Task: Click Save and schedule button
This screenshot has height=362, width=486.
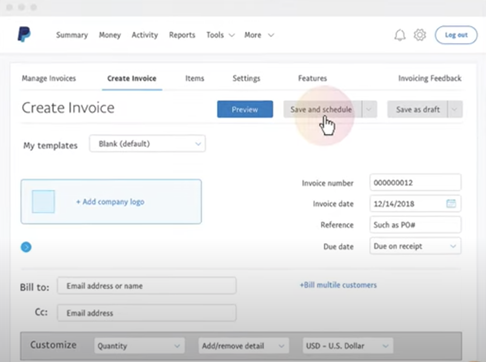Action: tap(322, 109)
